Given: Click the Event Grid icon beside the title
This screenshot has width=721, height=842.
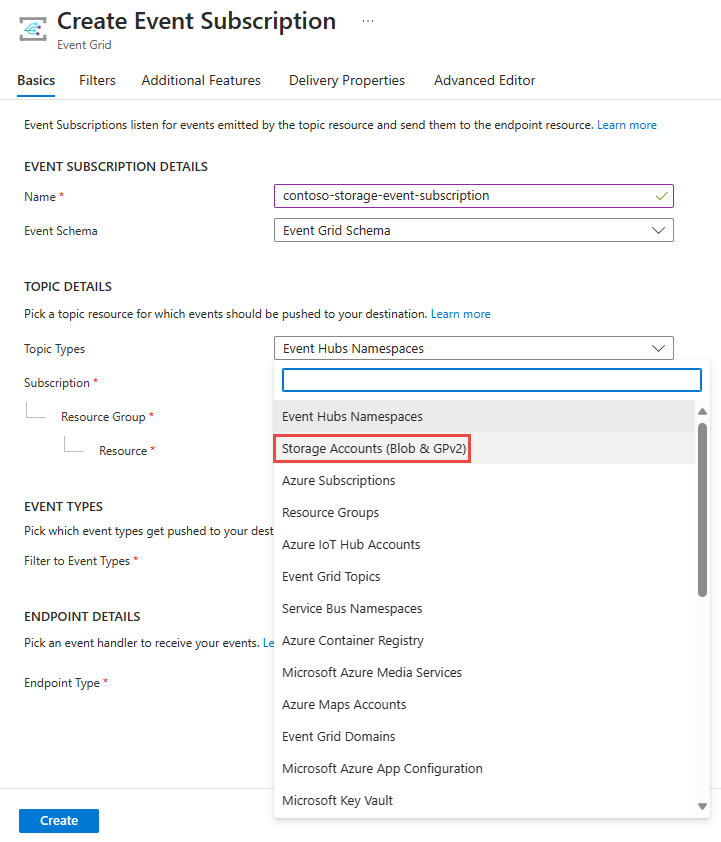Looking at the screenshot, I should click(31, 27).
